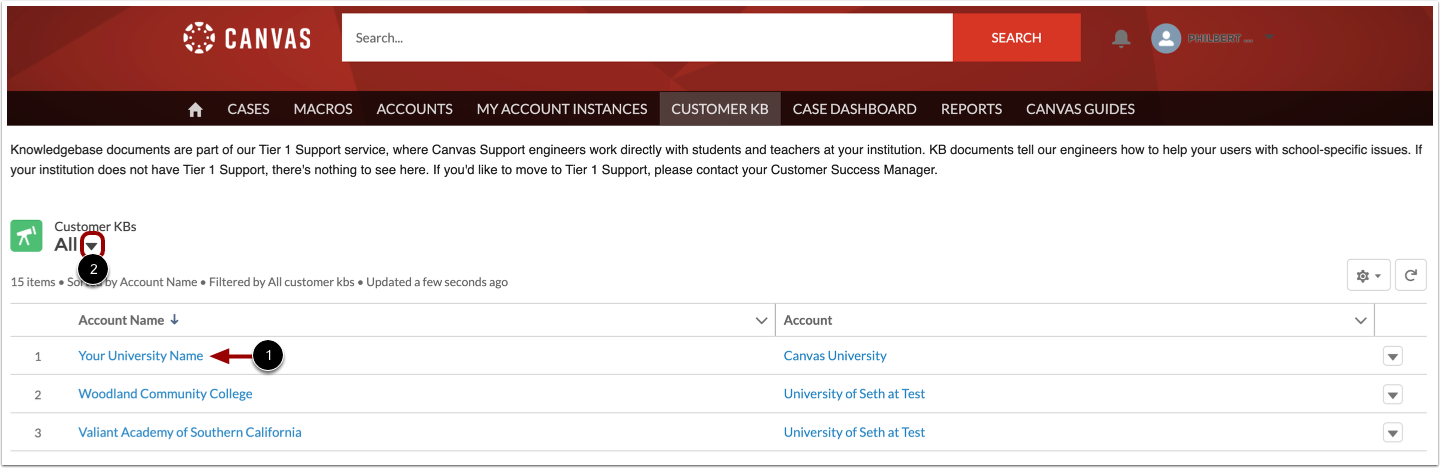Open Canvas University account link
This screenshot has height=468, width=1440.
click(x=835, y=356)
